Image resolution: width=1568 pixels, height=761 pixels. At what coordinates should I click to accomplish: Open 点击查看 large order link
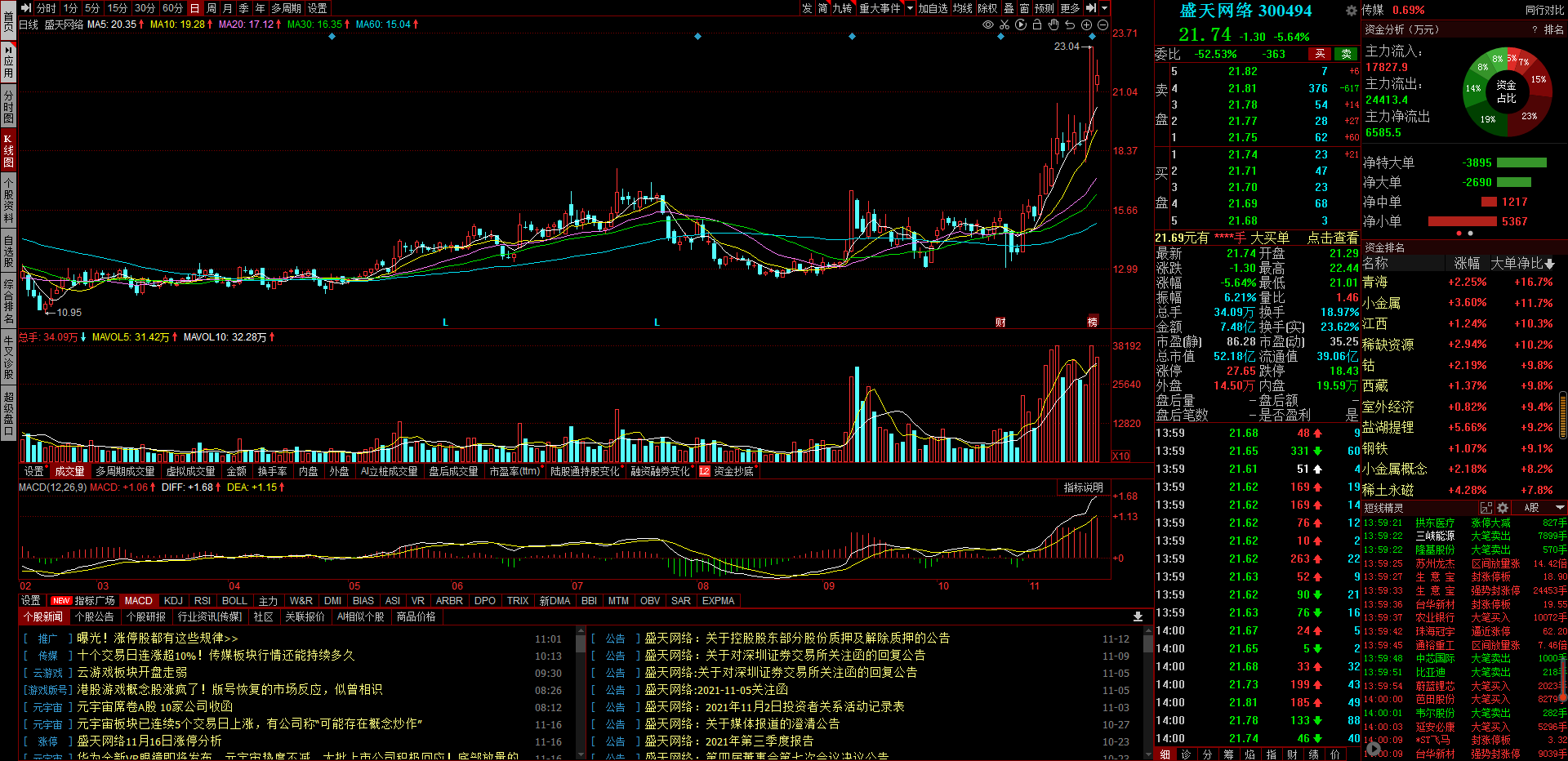coord(1332,238)
